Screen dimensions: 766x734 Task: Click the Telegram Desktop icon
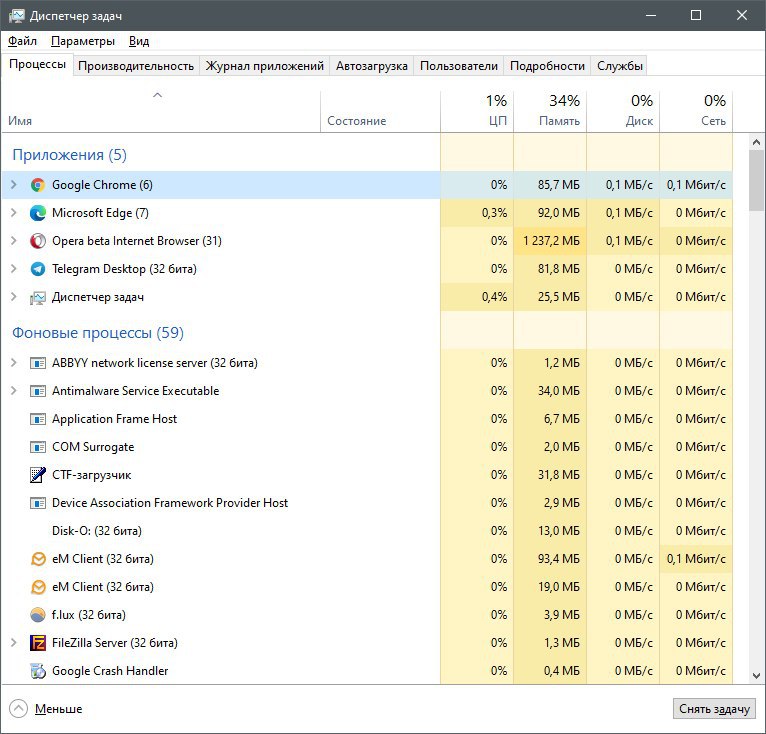point(38,269)
